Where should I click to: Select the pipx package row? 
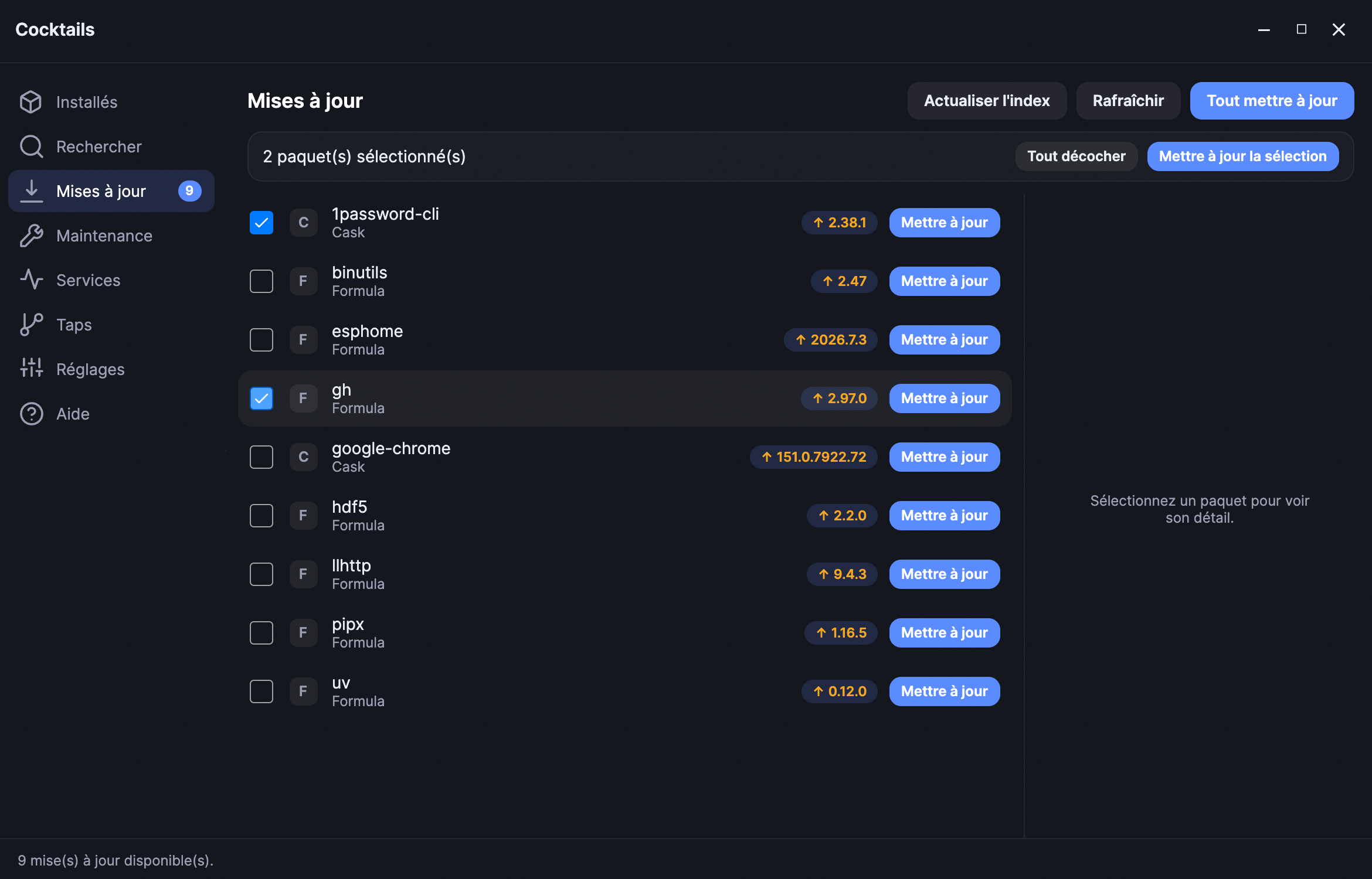pos(624,633)
